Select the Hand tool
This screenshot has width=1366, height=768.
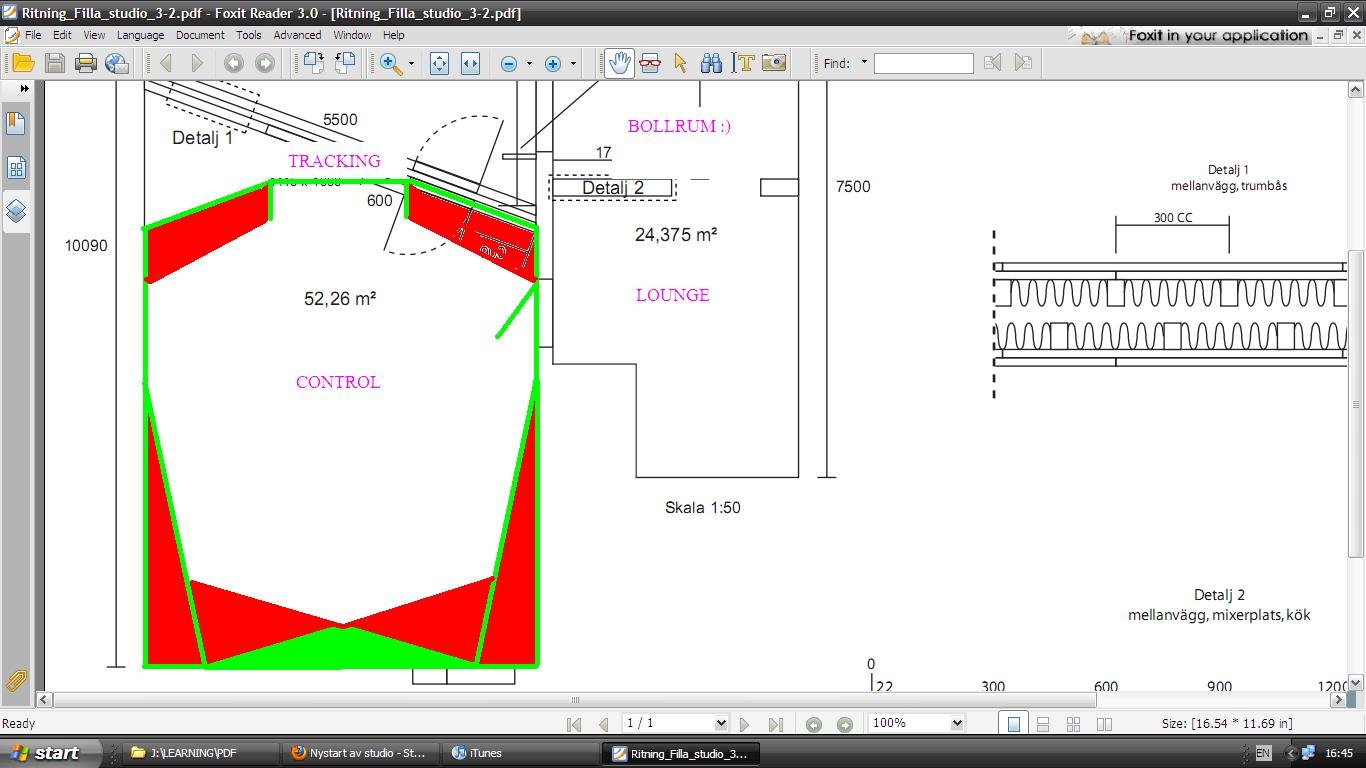(619, 63)
